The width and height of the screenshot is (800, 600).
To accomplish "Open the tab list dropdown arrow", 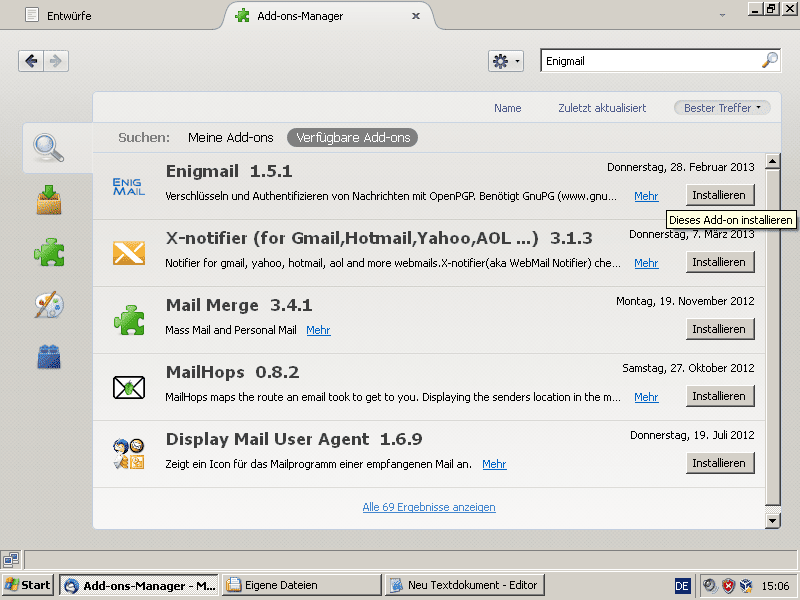I will click(722, 16).
